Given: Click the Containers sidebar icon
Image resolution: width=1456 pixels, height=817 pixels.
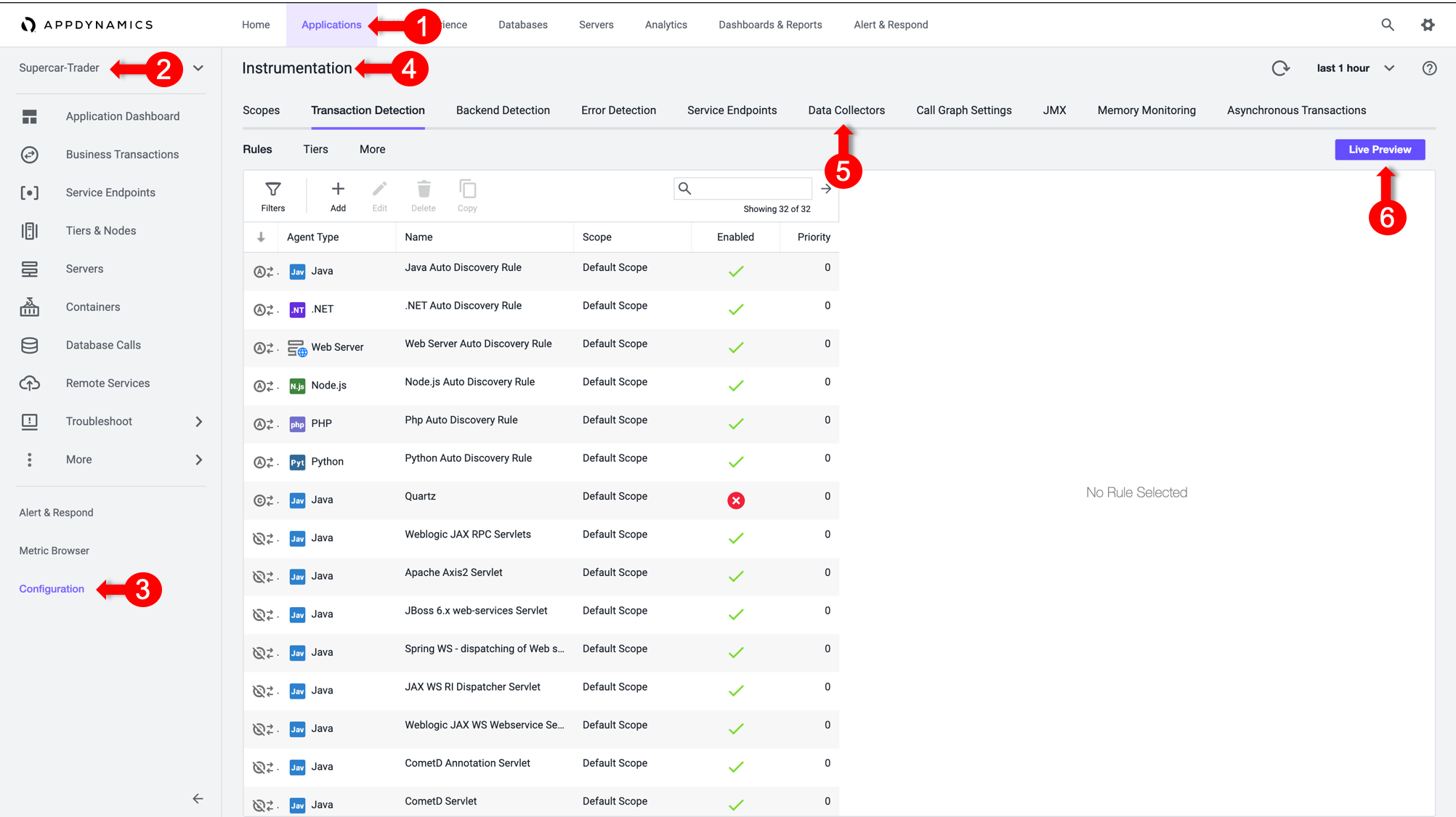Looking at the screenshot, I should (30, 306).
